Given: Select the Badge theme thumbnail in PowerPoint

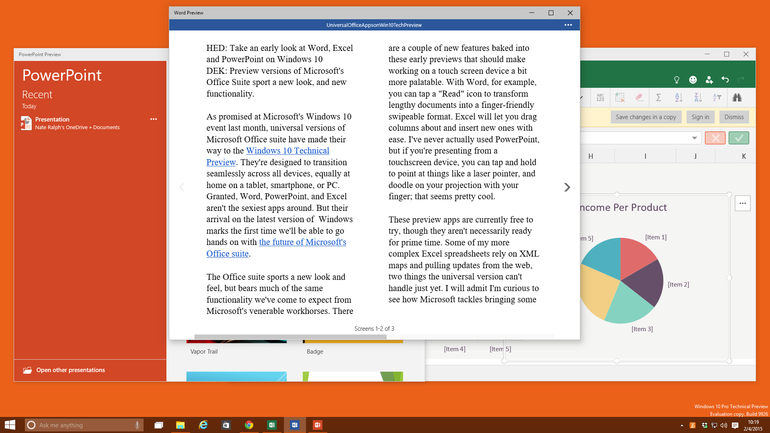Looking at the screenshot, I should (353, 341).
